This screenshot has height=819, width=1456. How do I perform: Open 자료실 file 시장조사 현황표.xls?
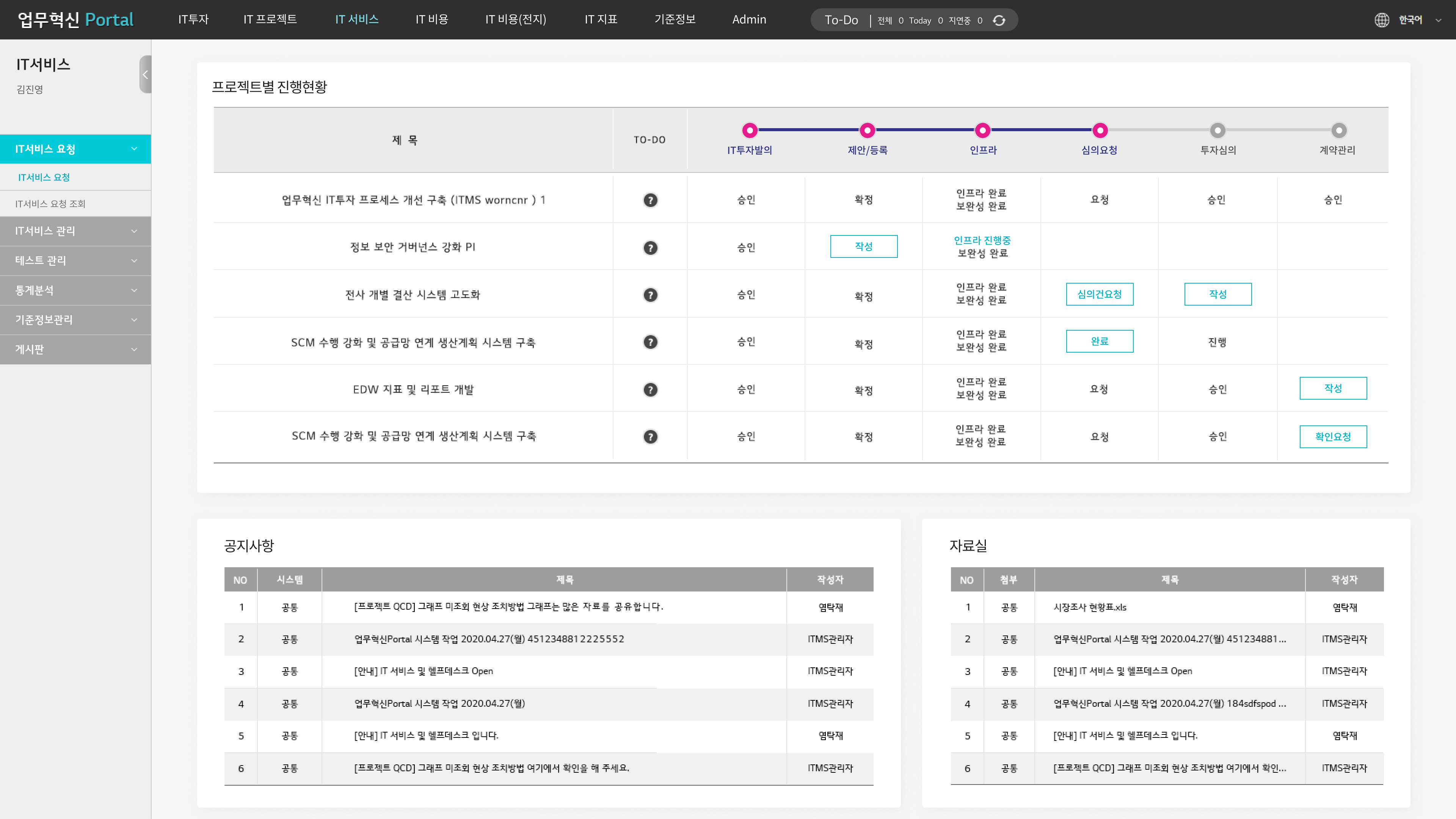[1090, 607]
